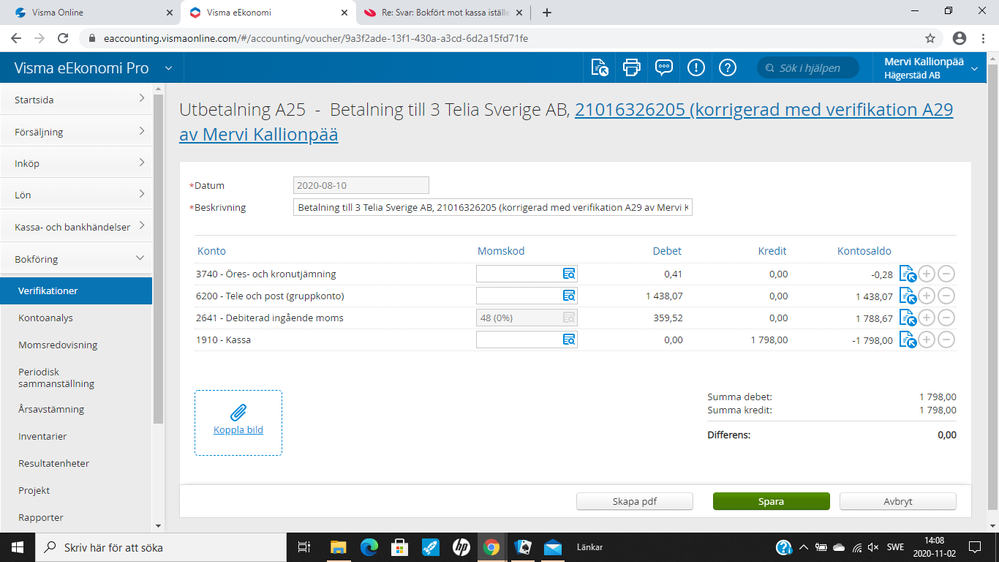The width and height of the screenshot is (999, 562).
Task: Open account analysis icon for 6200 row
Action: coord(907,296)
